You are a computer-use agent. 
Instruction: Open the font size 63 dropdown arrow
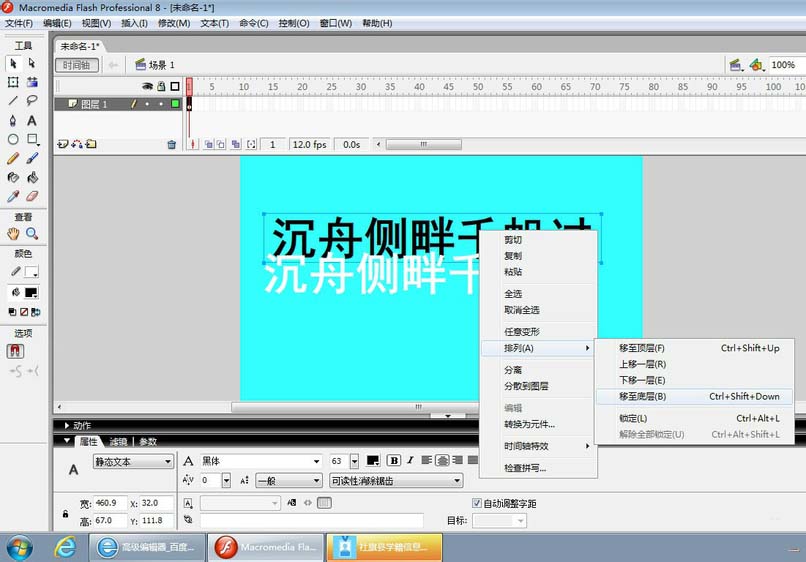pyautogui.click(x=354, y=461)
